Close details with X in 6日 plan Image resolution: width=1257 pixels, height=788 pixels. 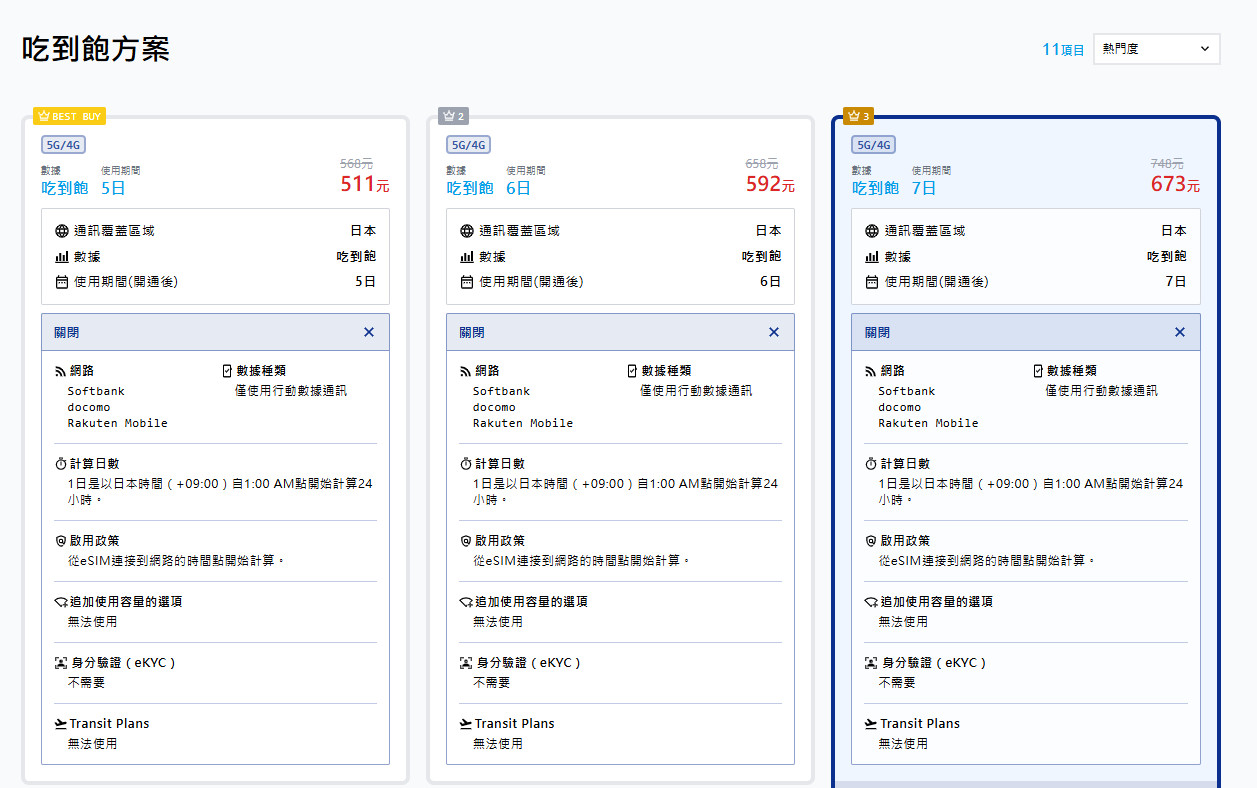pyautogui.click(x=773, y=332)
